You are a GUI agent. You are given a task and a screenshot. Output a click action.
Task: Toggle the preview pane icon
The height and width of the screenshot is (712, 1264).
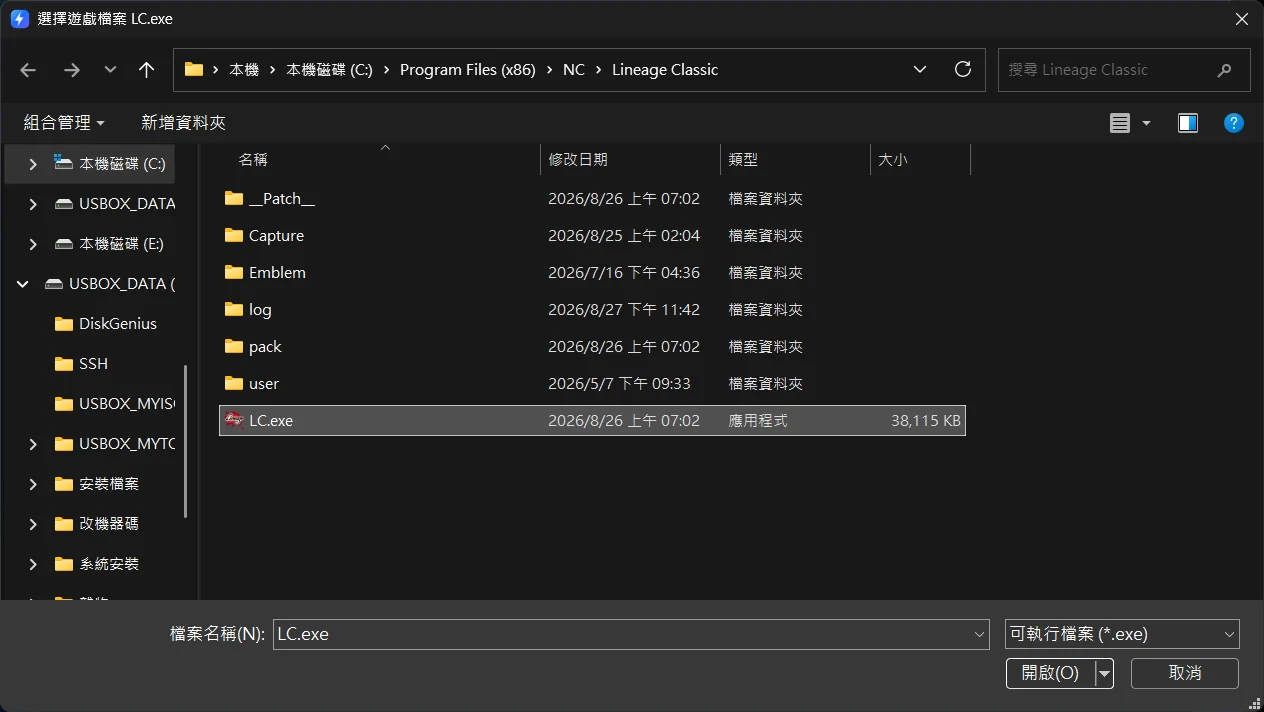[x=1188, y=123]
